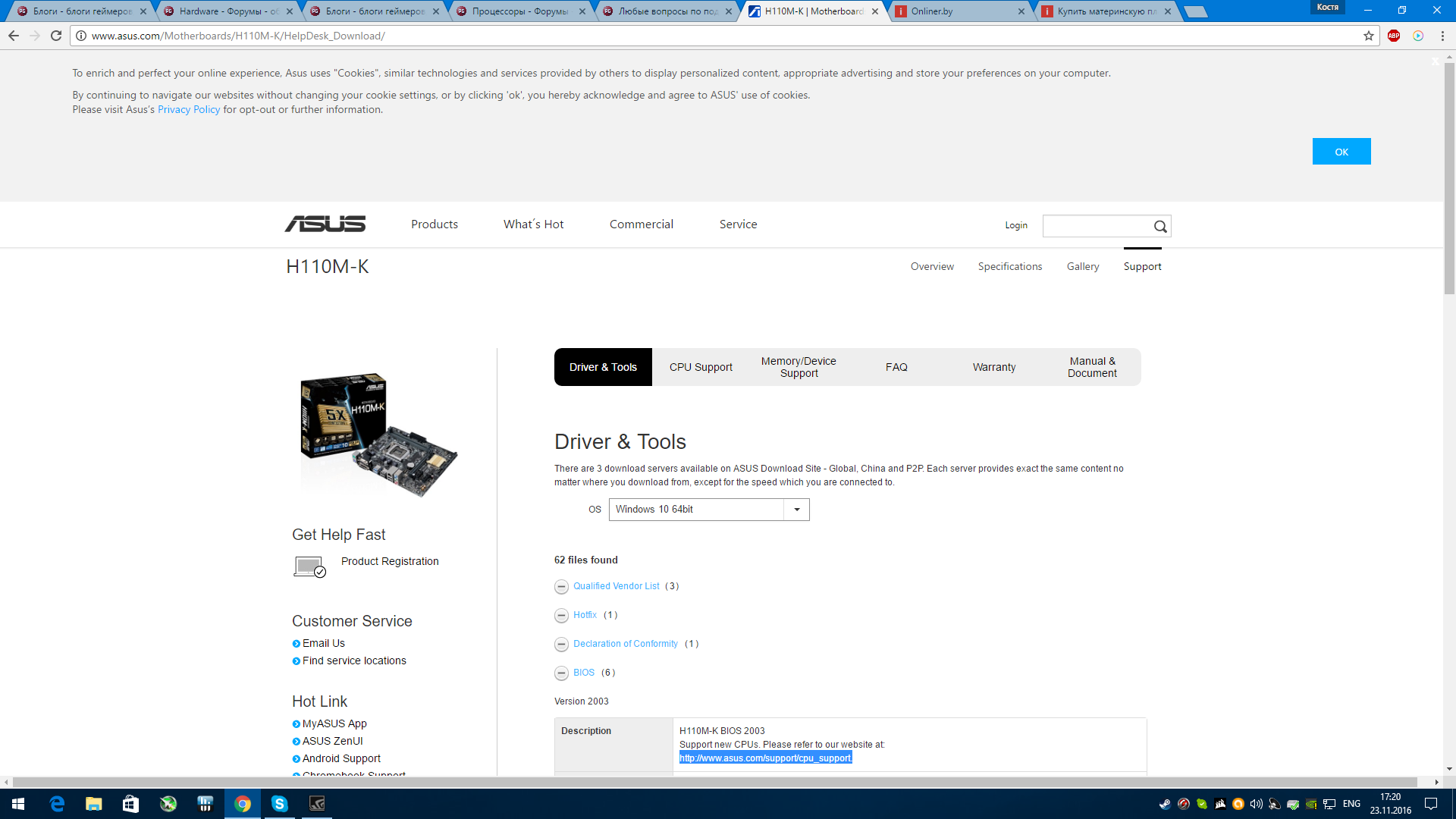Open the Service menu
Screen dimensions: 1456x819
point(739,224)
